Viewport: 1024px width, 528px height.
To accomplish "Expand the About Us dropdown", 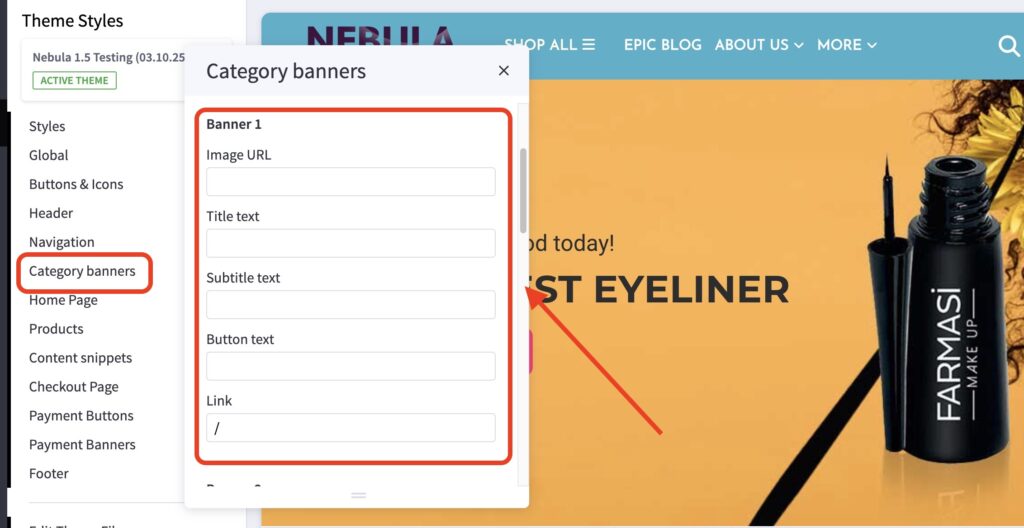I will 759,45.
